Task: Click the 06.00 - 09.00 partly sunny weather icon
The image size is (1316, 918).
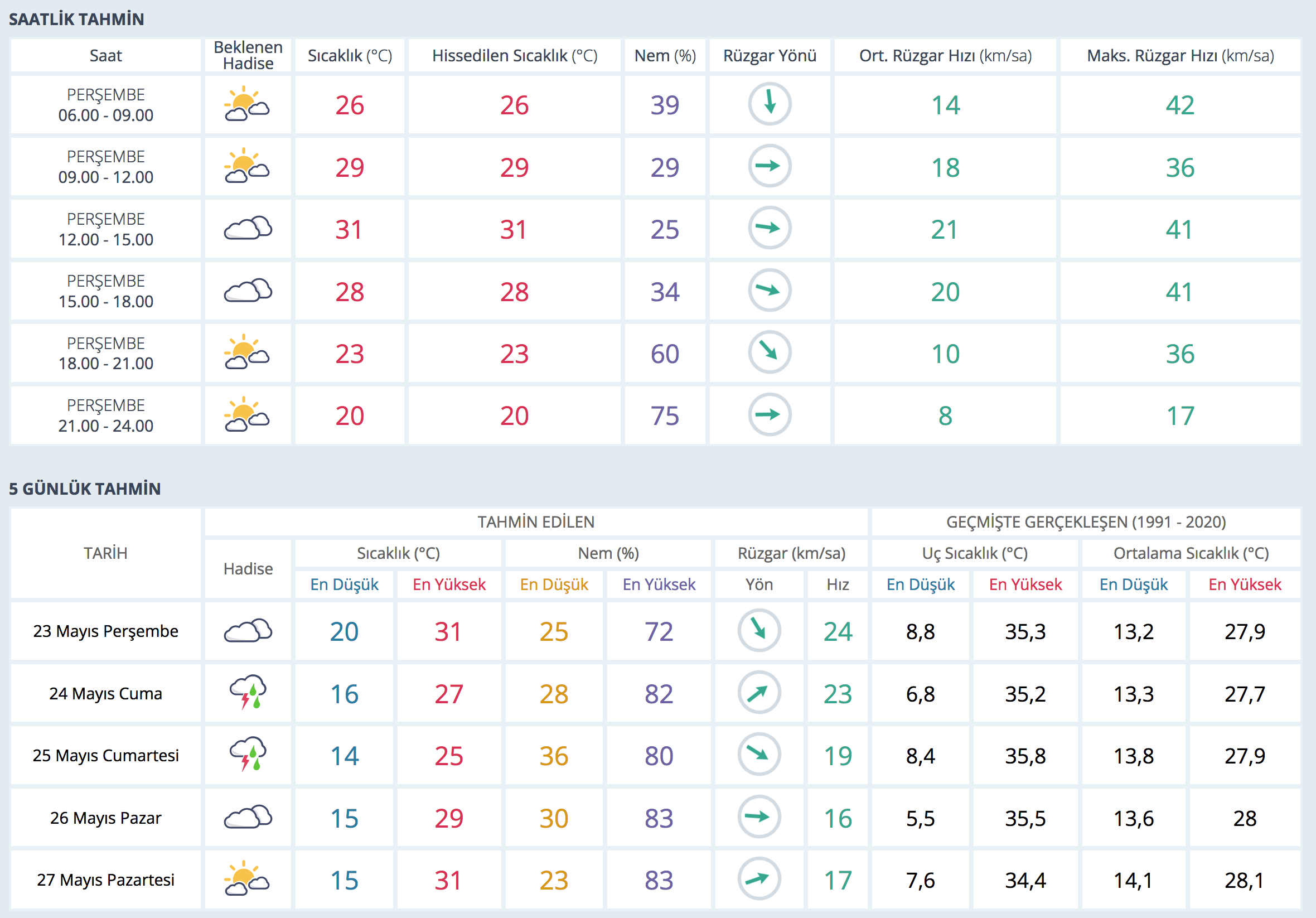Action: [247, 104]
